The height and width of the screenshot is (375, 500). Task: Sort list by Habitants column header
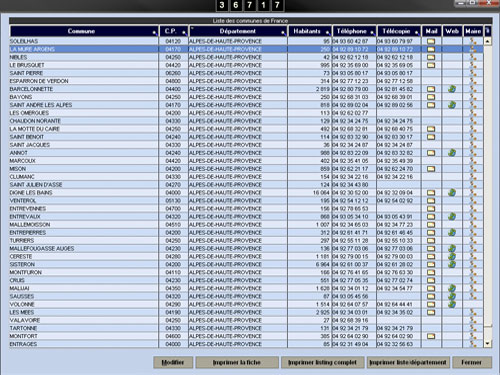click(x=310, y=31)
